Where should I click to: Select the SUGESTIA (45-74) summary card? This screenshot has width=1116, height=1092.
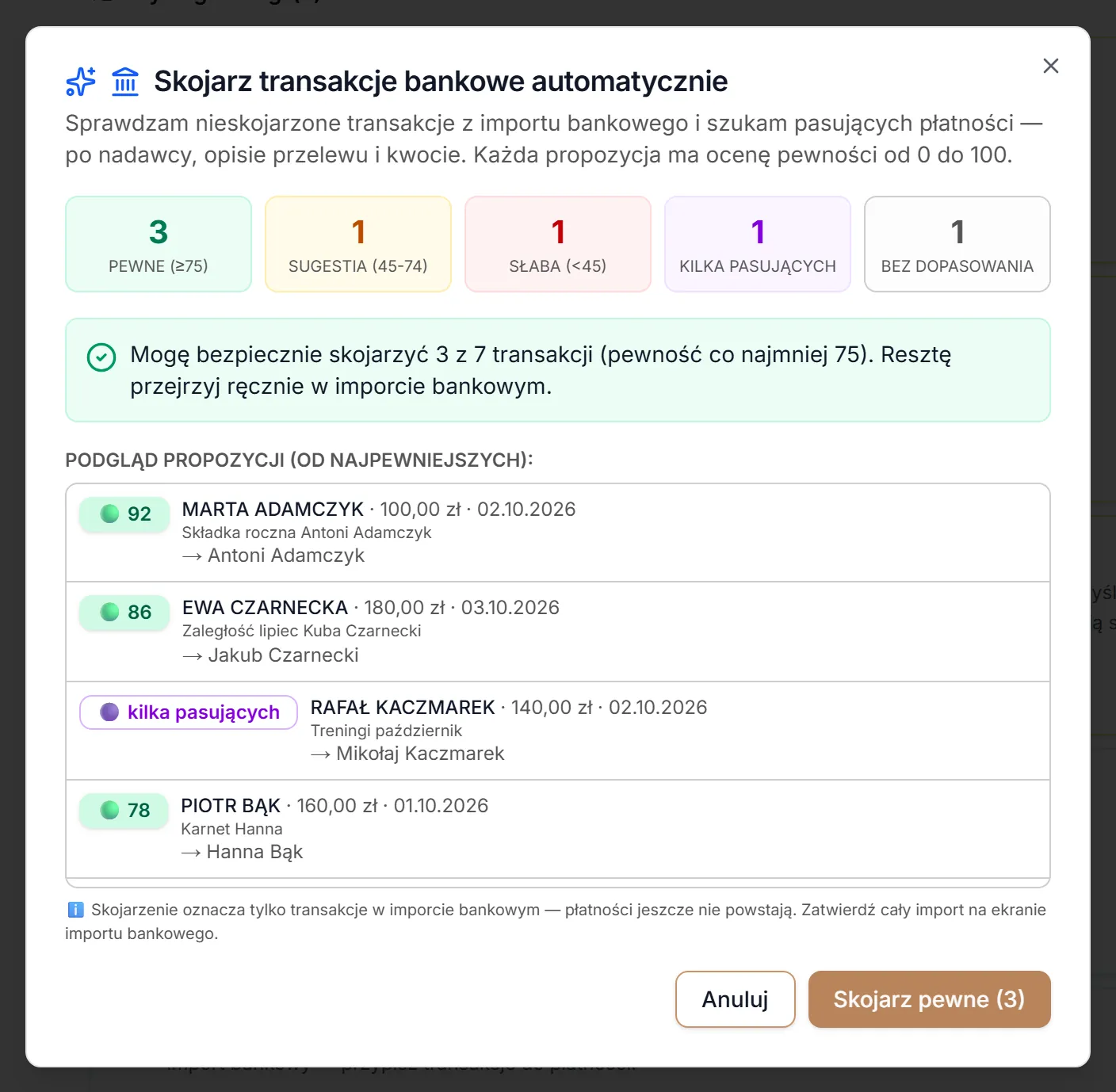358,244
